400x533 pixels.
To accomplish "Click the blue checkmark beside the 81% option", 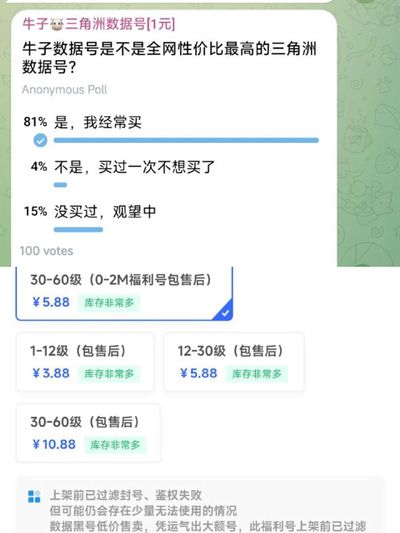I will click(40, 140).
